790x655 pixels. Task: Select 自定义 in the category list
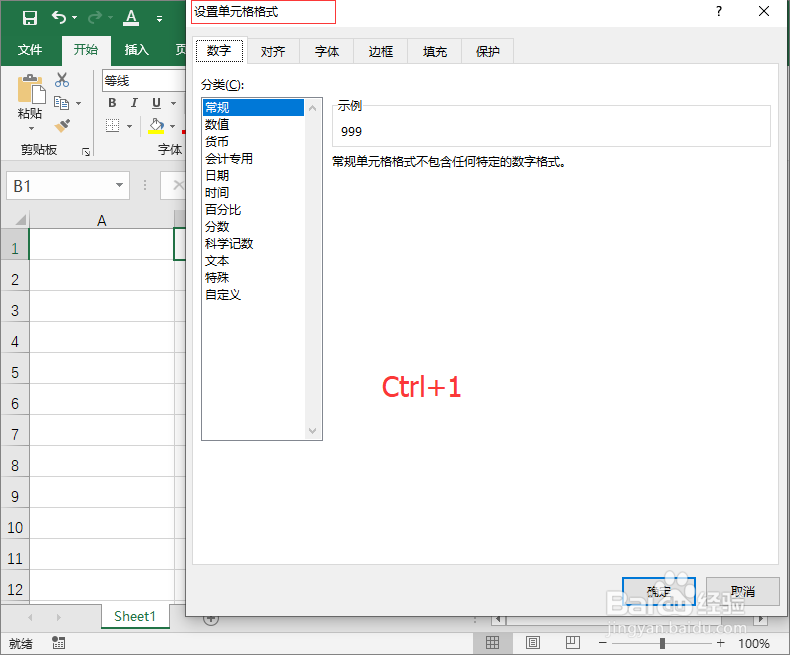pyautogui.click(x=253, y=295)
